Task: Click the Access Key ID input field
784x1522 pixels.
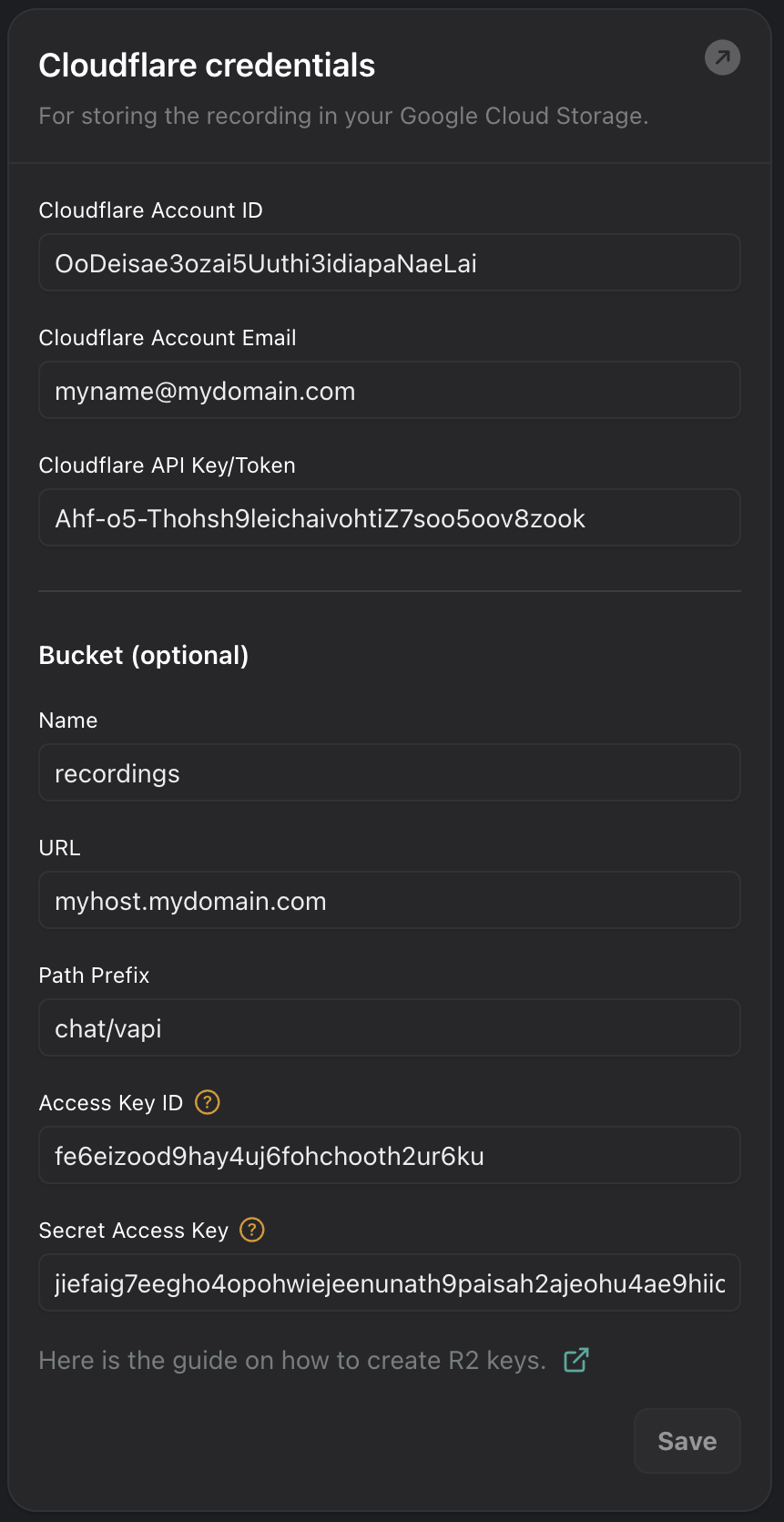Action: pos(389,1156)
